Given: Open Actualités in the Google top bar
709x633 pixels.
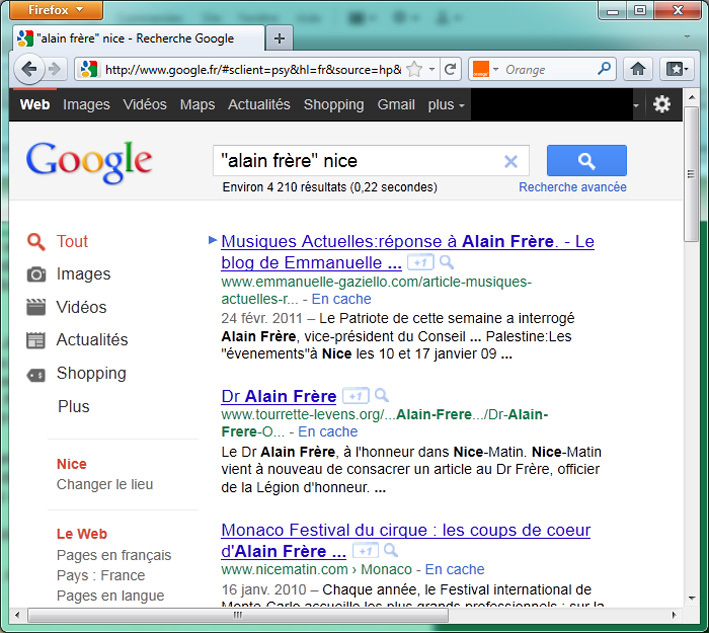Looking at the screenshot, I should tap(259, 104).
